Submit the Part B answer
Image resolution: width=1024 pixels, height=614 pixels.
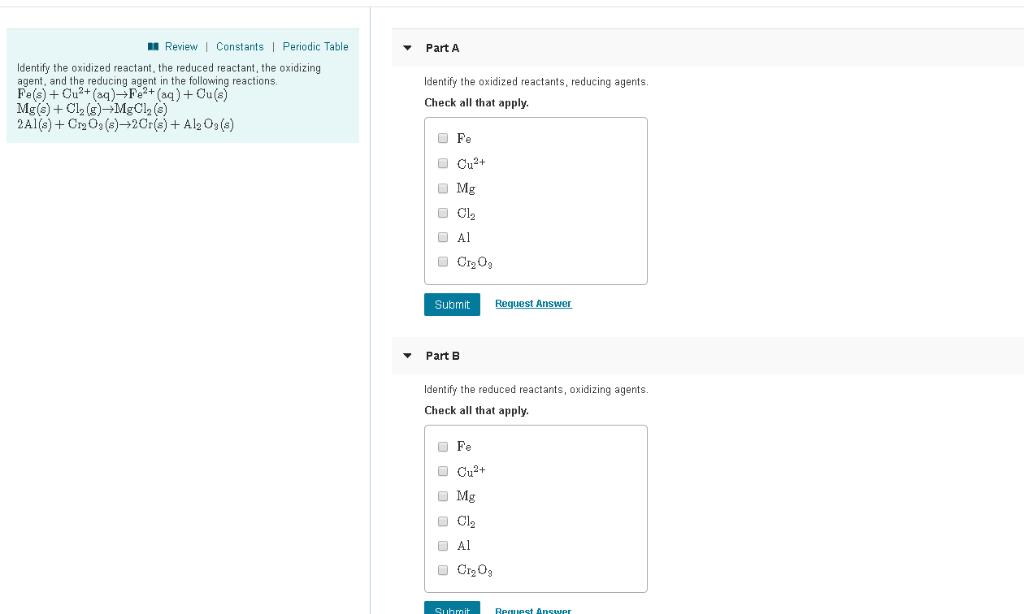pyautogui.click(x=452, y=608)
